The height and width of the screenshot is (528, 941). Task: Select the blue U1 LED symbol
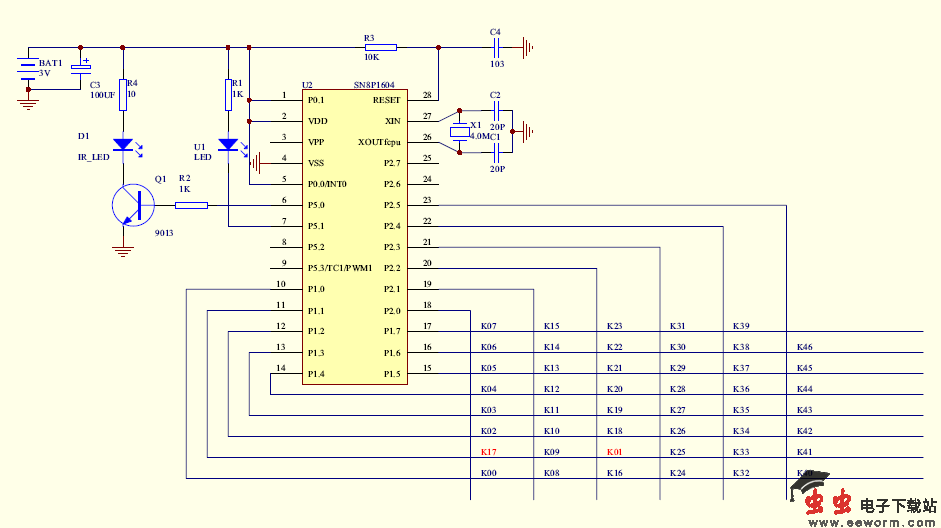(x=228, y=145)
